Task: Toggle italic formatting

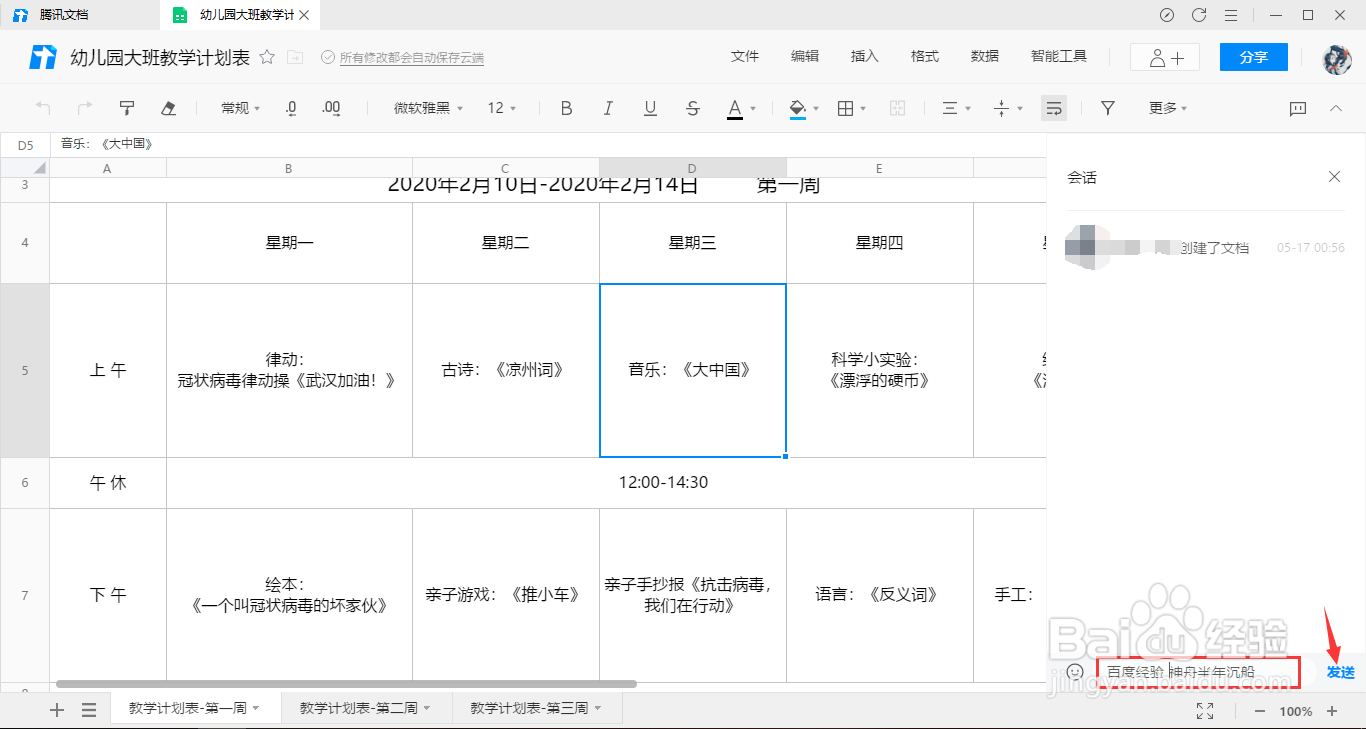Action: [x=608, y=108]
